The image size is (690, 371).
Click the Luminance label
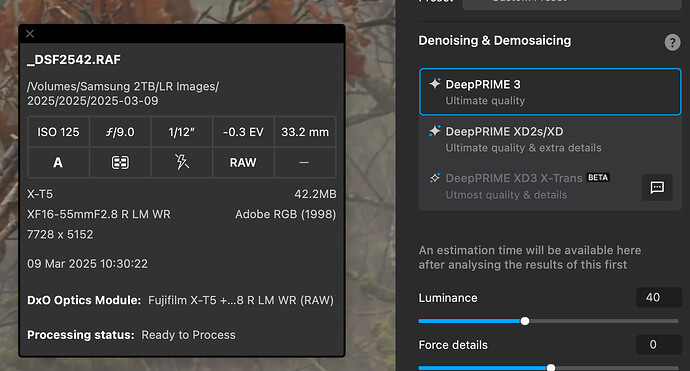coord(448,298)
